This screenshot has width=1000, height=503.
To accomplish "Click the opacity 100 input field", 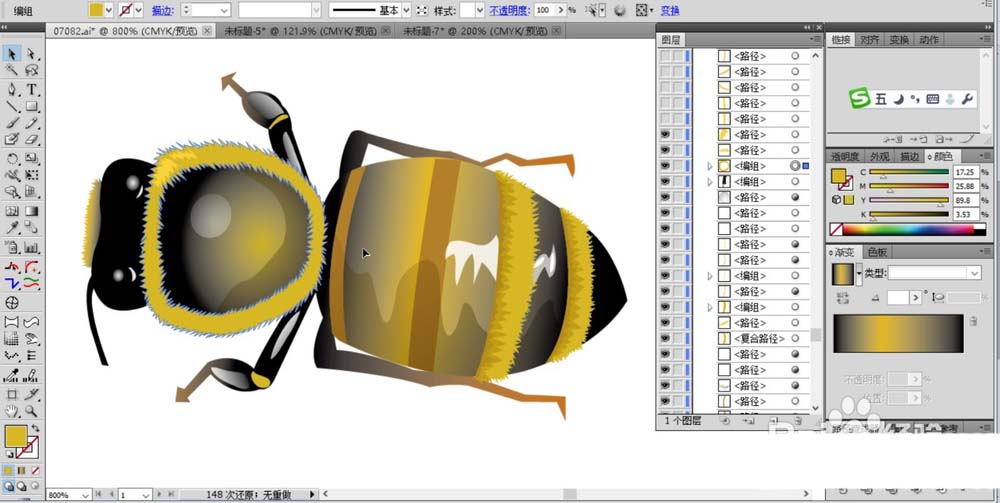I will click(x=543, y=10).
